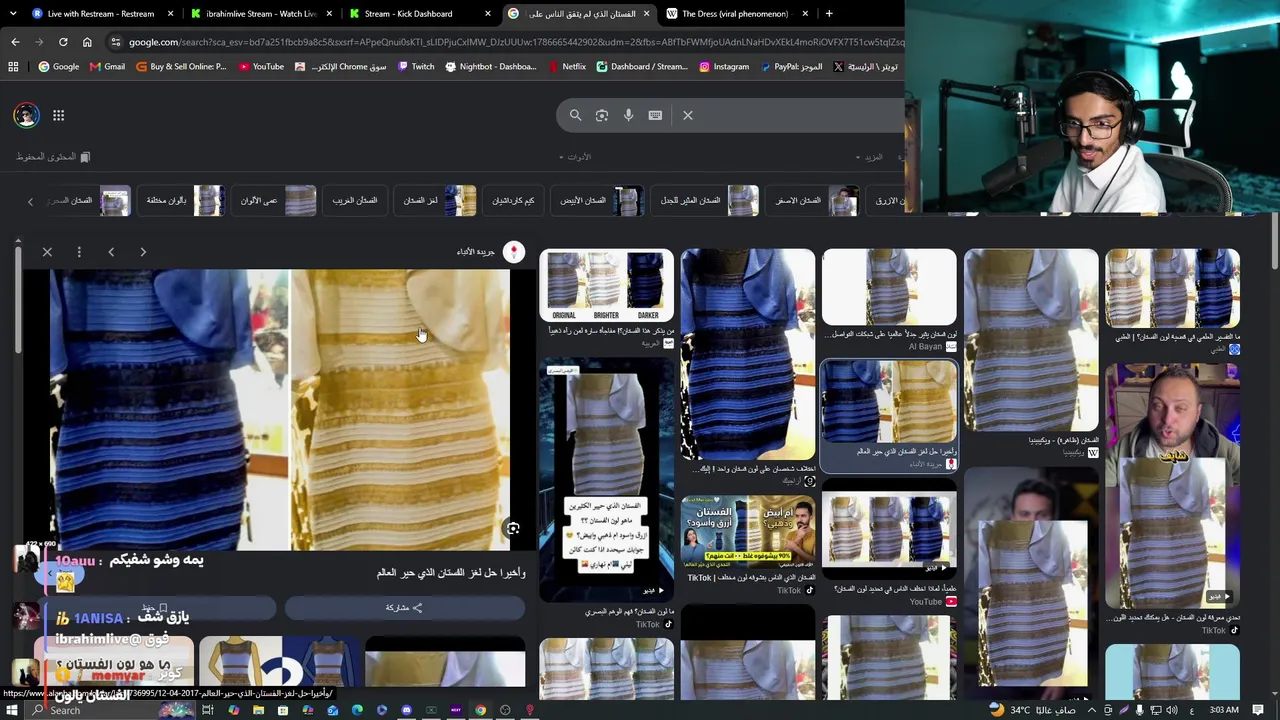Open the Nightbot Dashboard bookmark
The height and width of the screenshot is (720, 1280).
491,67
